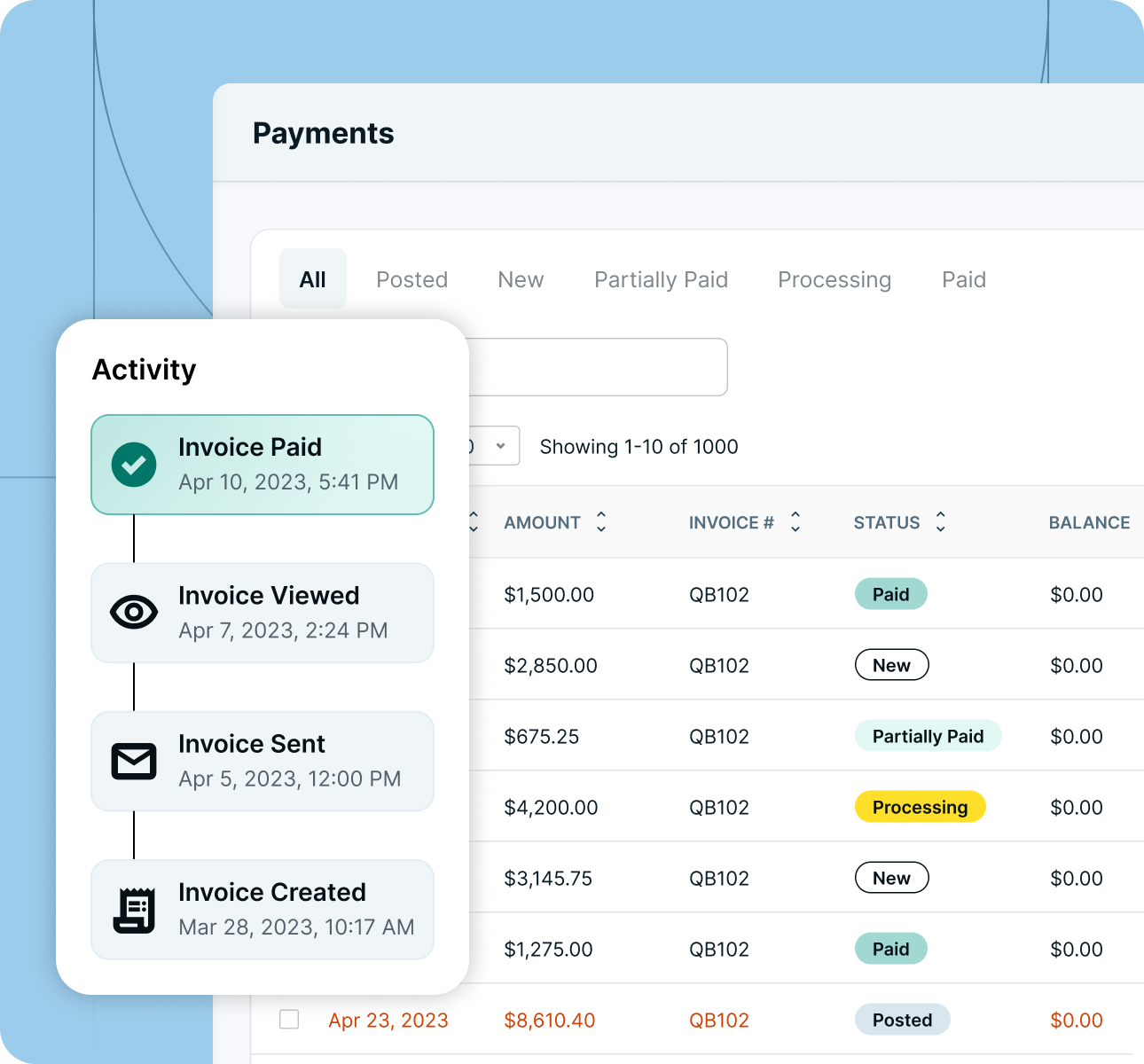Viewport: 1144px width, 1064px height.
Task: Click the red $8,610.40 amount
Action: click(550, 1021)
